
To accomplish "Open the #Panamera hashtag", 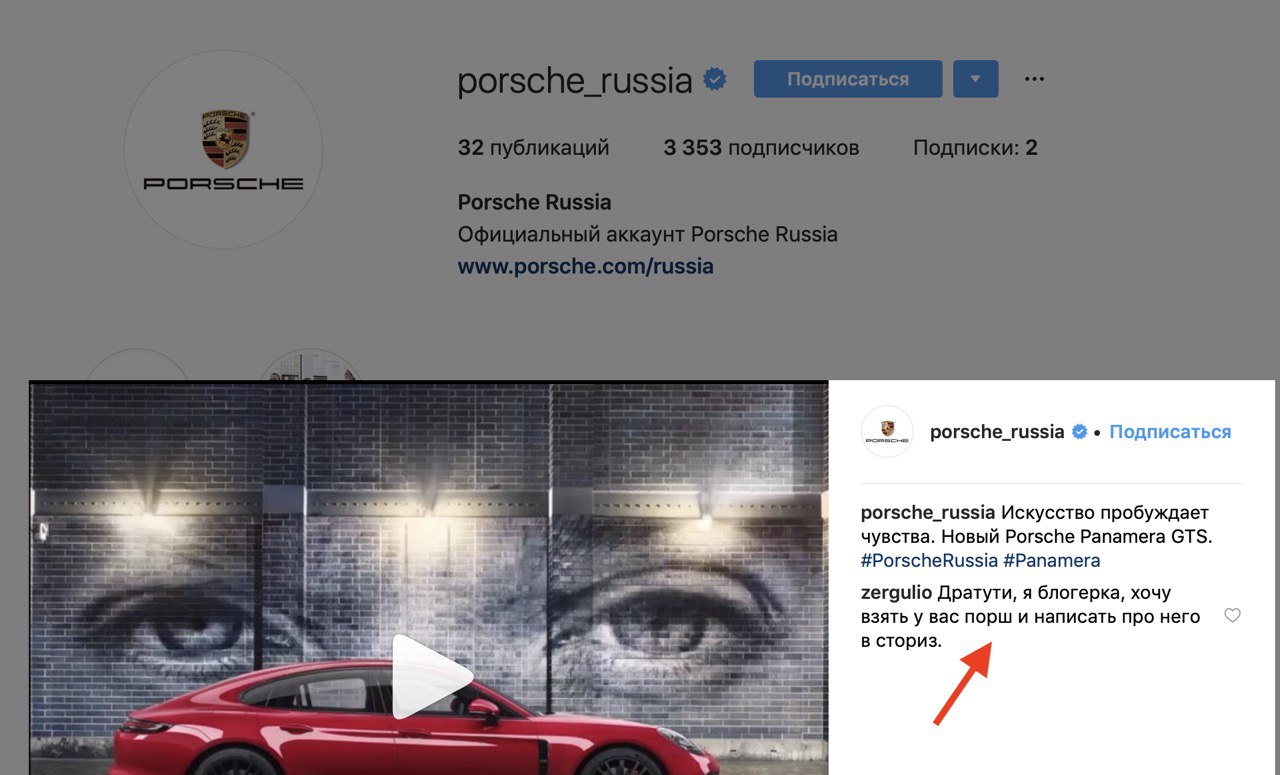I will coord(1052,561).
